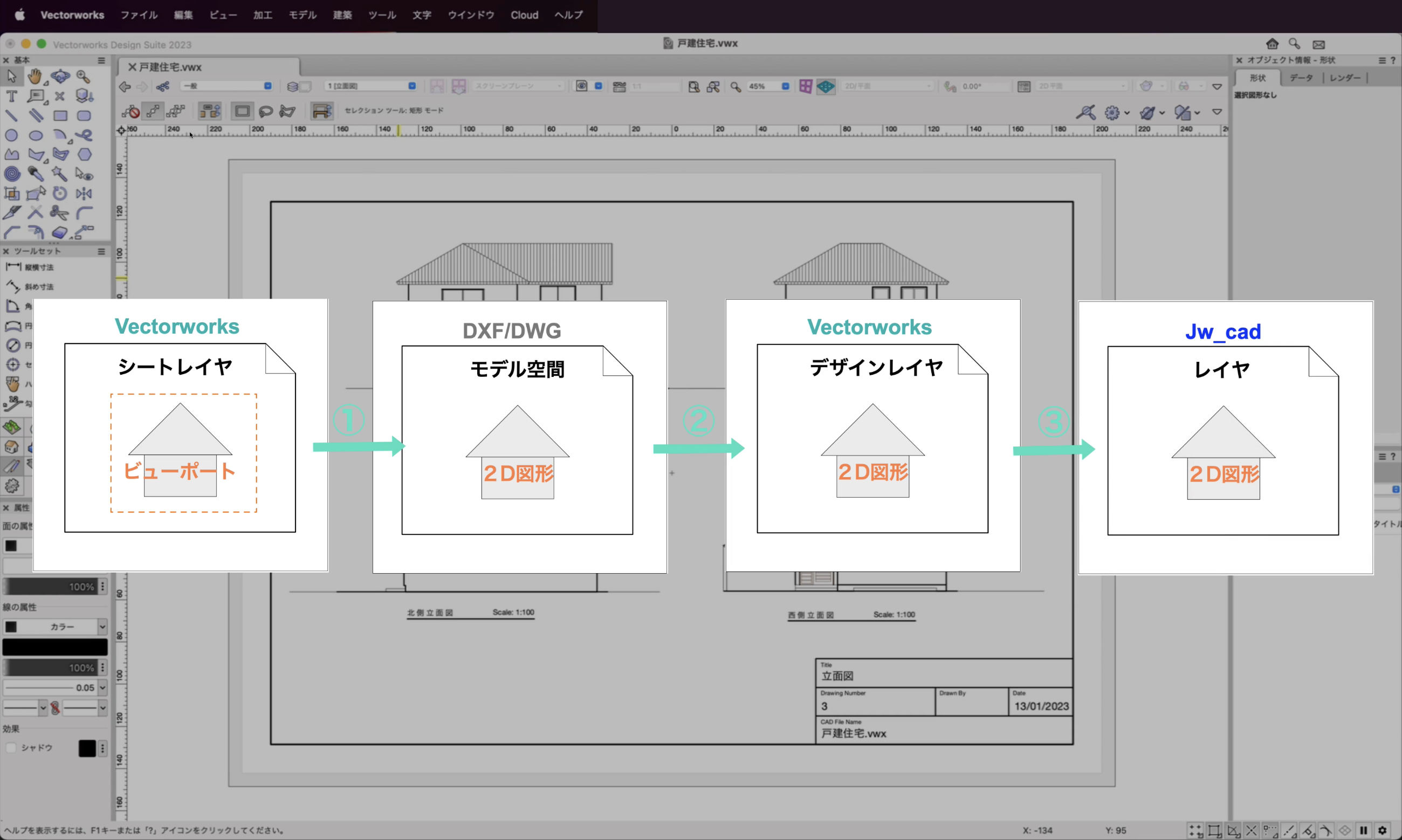Open the line style カラー dropdown
Screen dimensions: 1402x840
coord(55,626)
